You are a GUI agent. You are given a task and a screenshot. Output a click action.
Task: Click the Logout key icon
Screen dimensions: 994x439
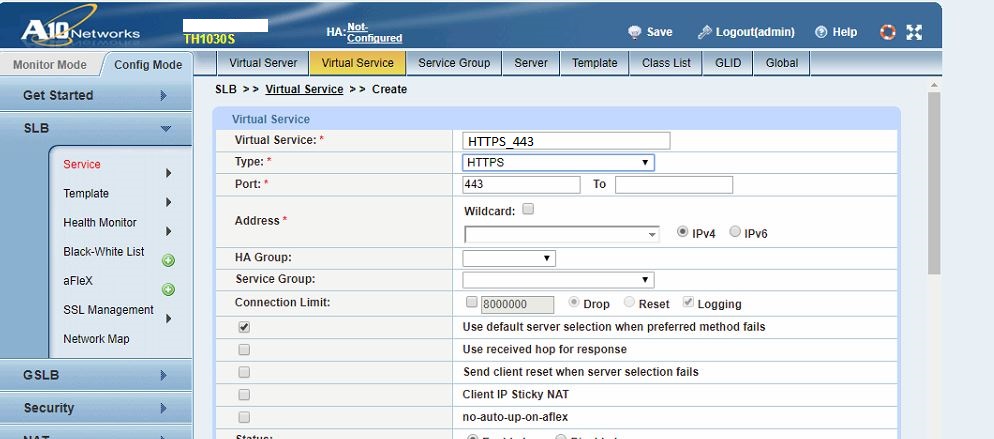(x=705, y=32)
